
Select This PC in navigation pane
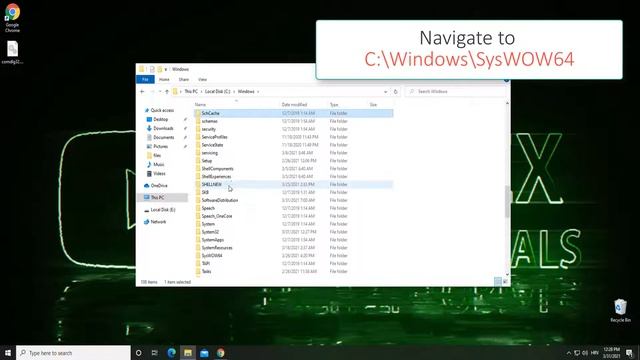click(x=157, y=198)
